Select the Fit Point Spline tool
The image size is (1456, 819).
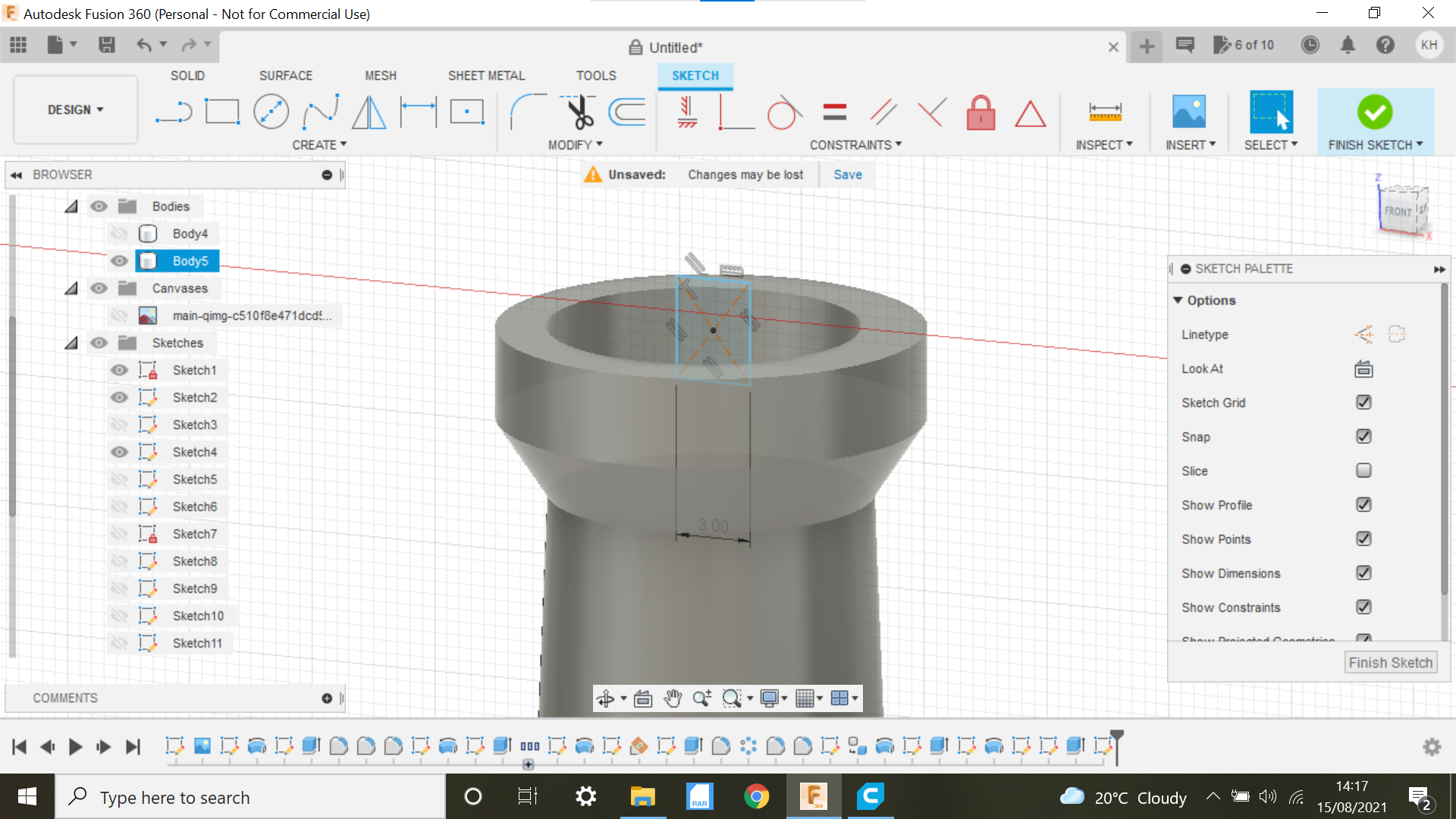320,112
